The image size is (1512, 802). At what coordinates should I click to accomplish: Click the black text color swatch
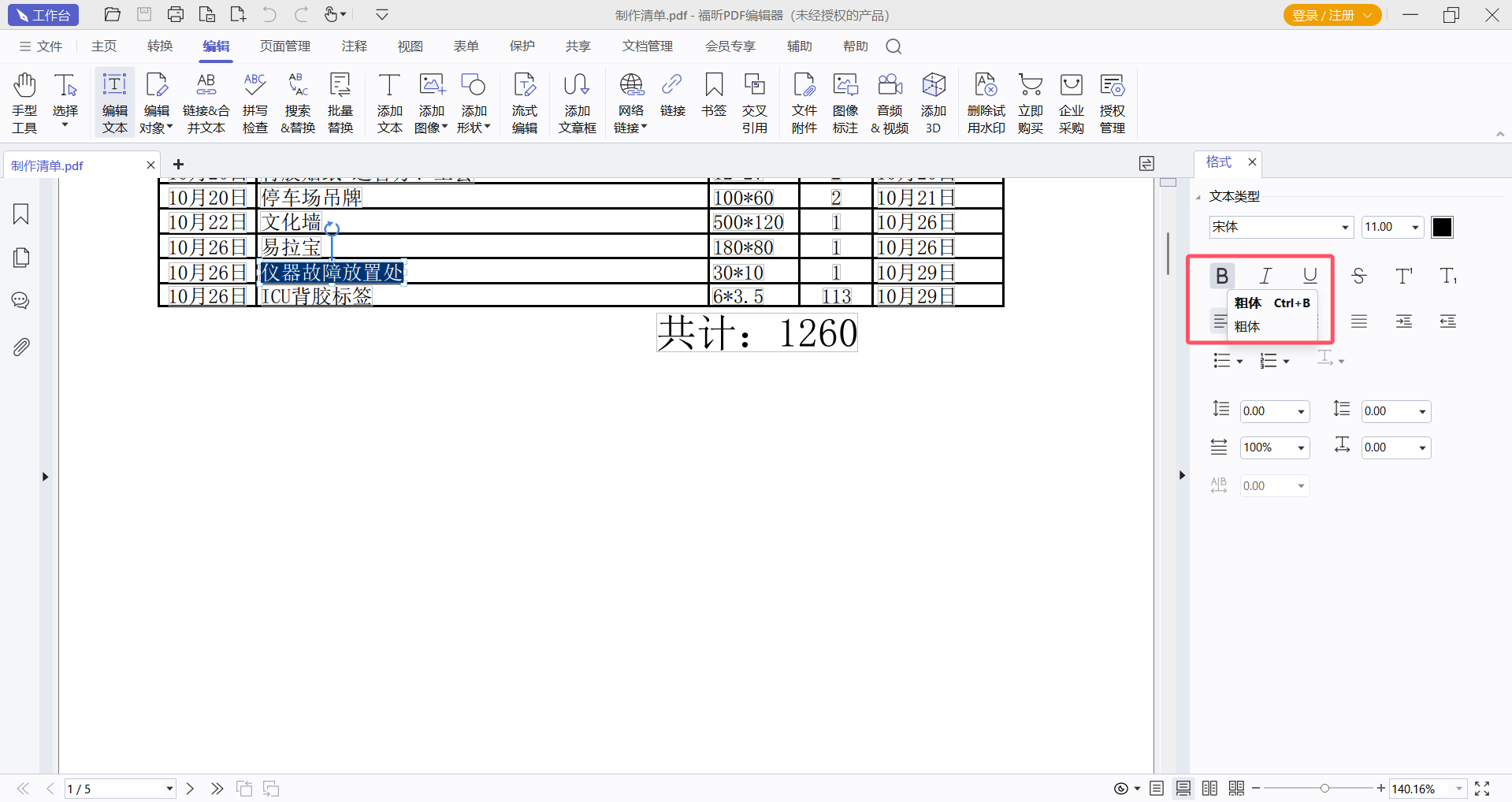pos(1442,228)
